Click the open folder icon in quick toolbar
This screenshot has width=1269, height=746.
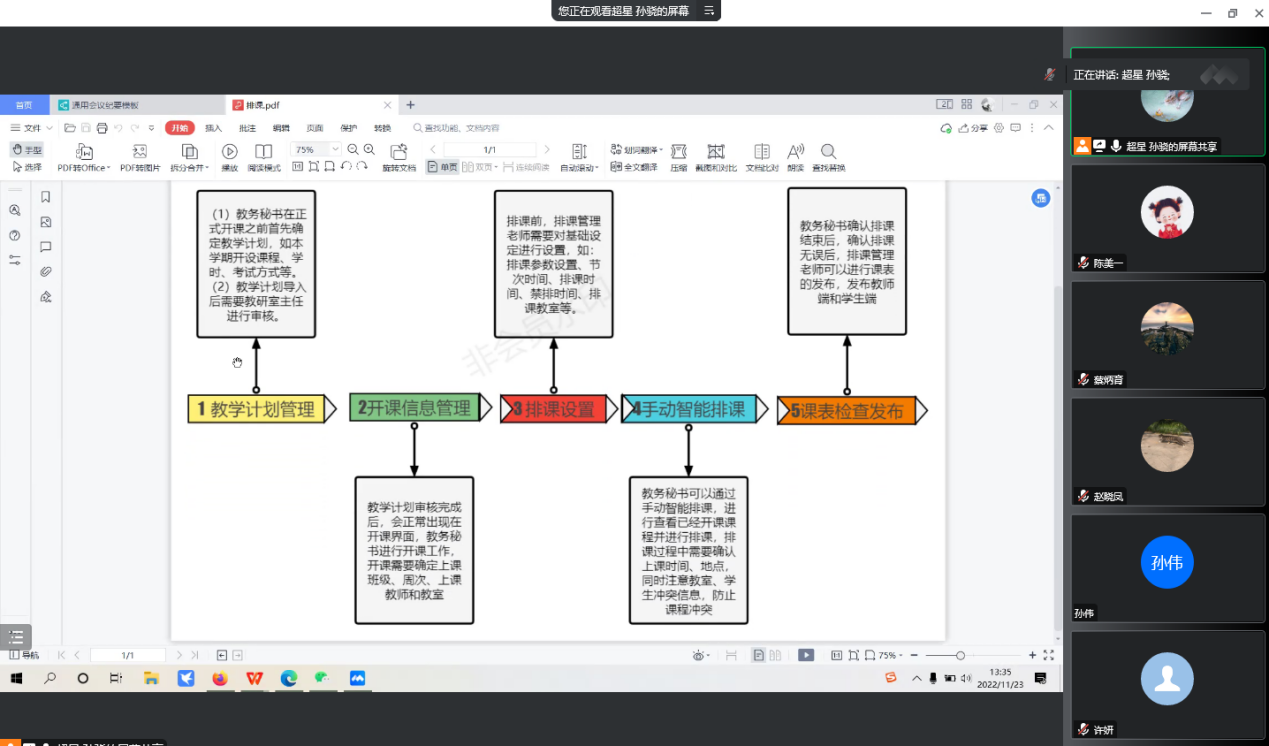click(70, 128)
